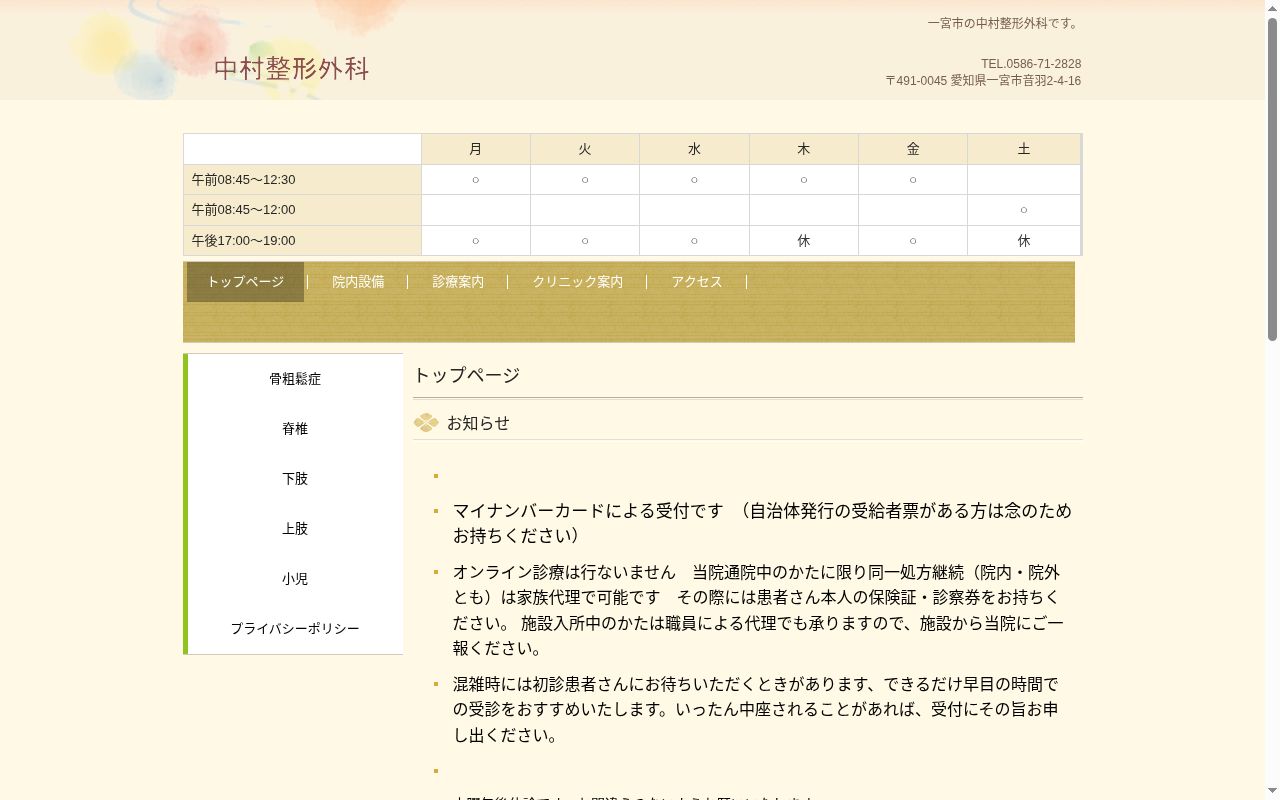Click the address 〒491-0045 愛知県一宮市音羽2-4-16

983,81
